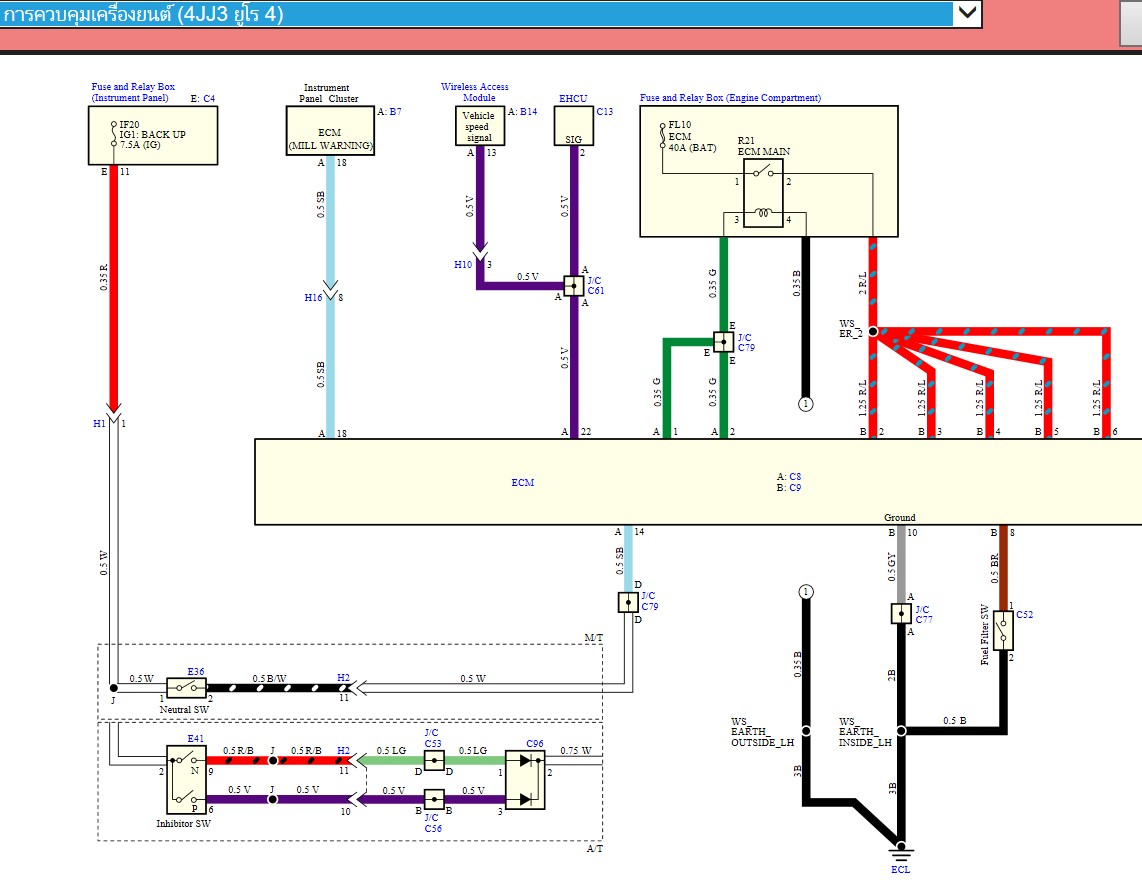Click the Vehicle speed signal box

[x=478, y=126]
